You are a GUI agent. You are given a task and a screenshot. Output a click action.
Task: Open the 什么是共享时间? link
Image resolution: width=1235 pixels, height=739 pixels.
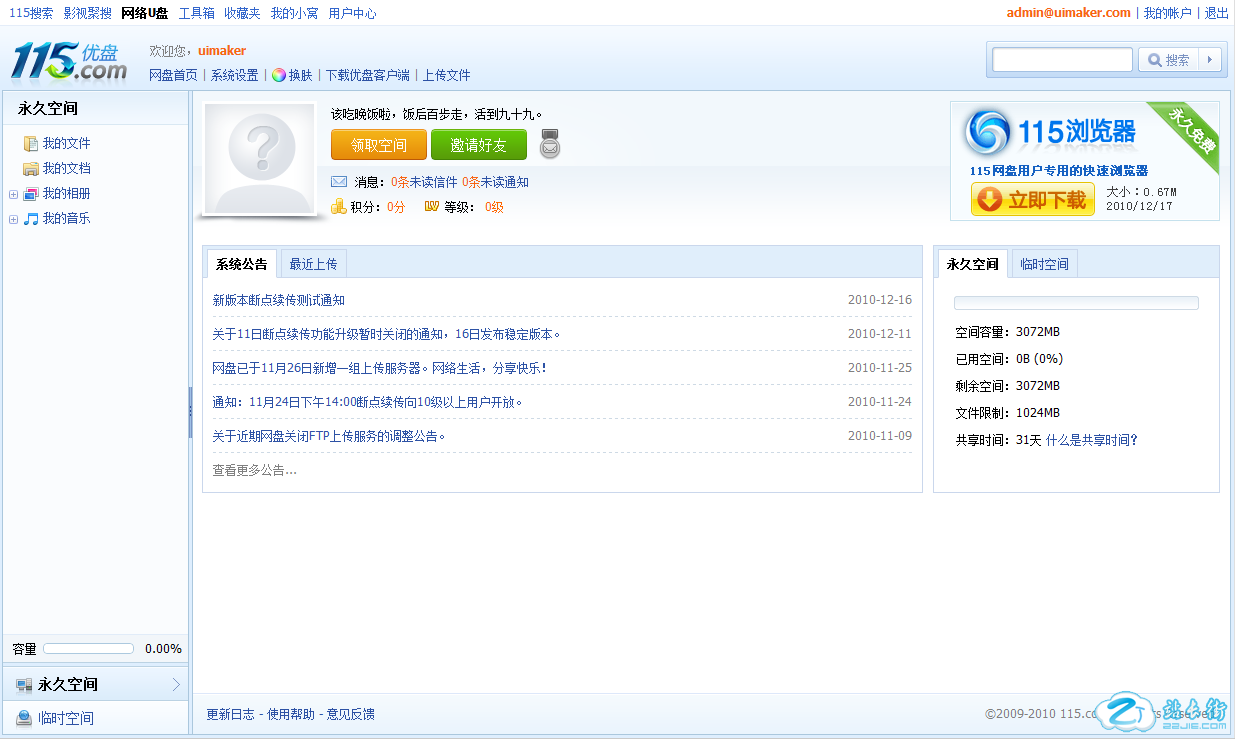[x=1091, y=440]
